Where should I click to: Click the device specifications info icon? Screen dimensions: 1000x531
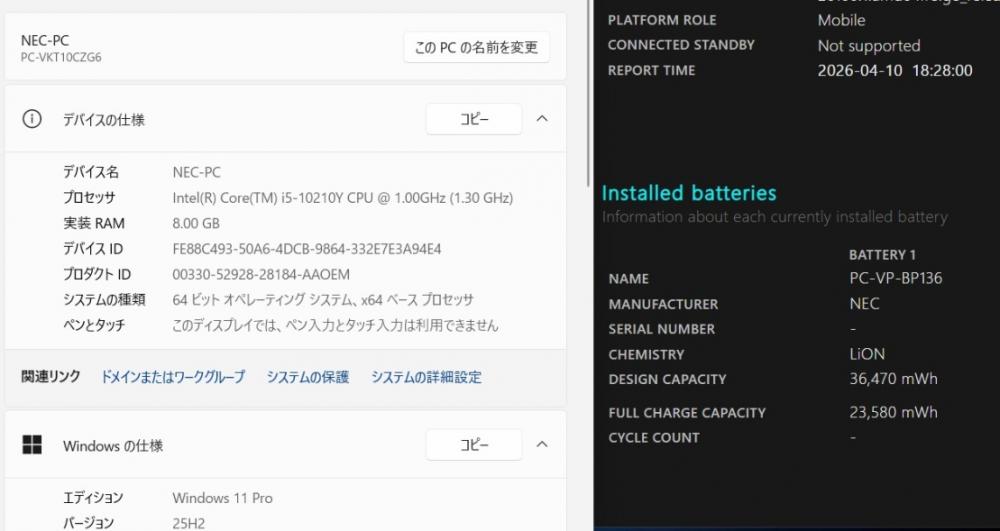click(32, 119)
